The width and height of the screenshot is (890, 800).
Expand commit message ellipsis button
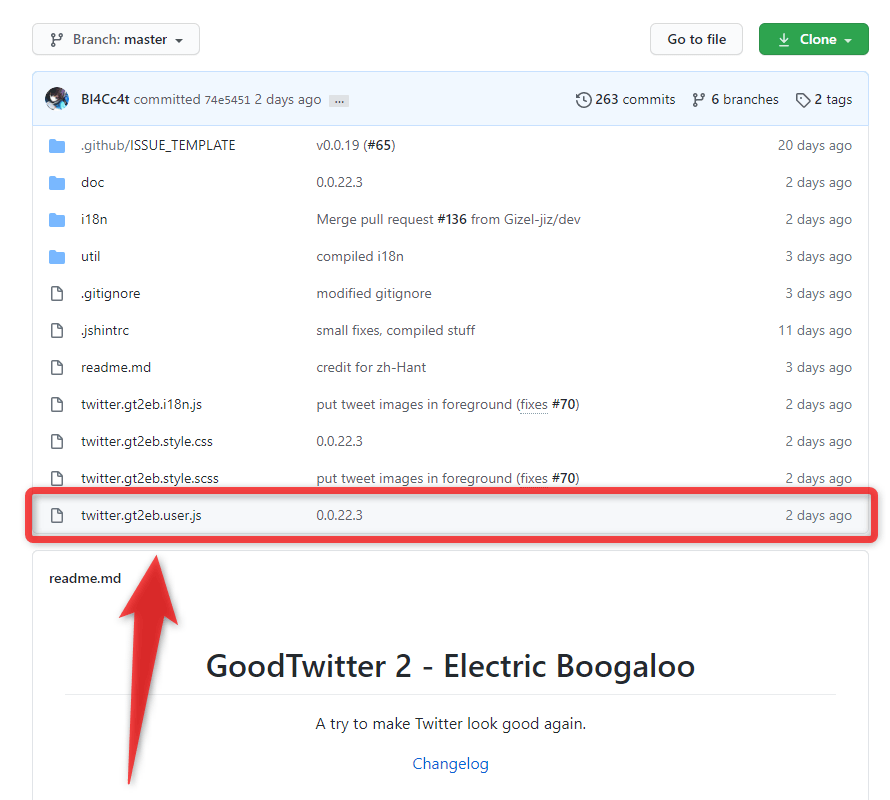339,100
